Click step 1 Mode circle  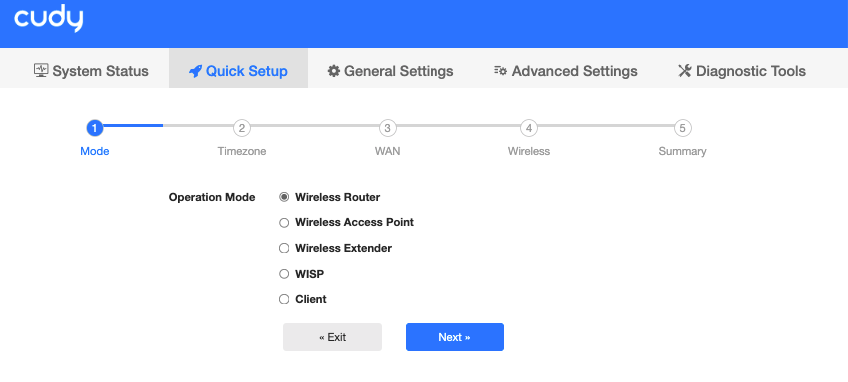click(x=95, y=128)
